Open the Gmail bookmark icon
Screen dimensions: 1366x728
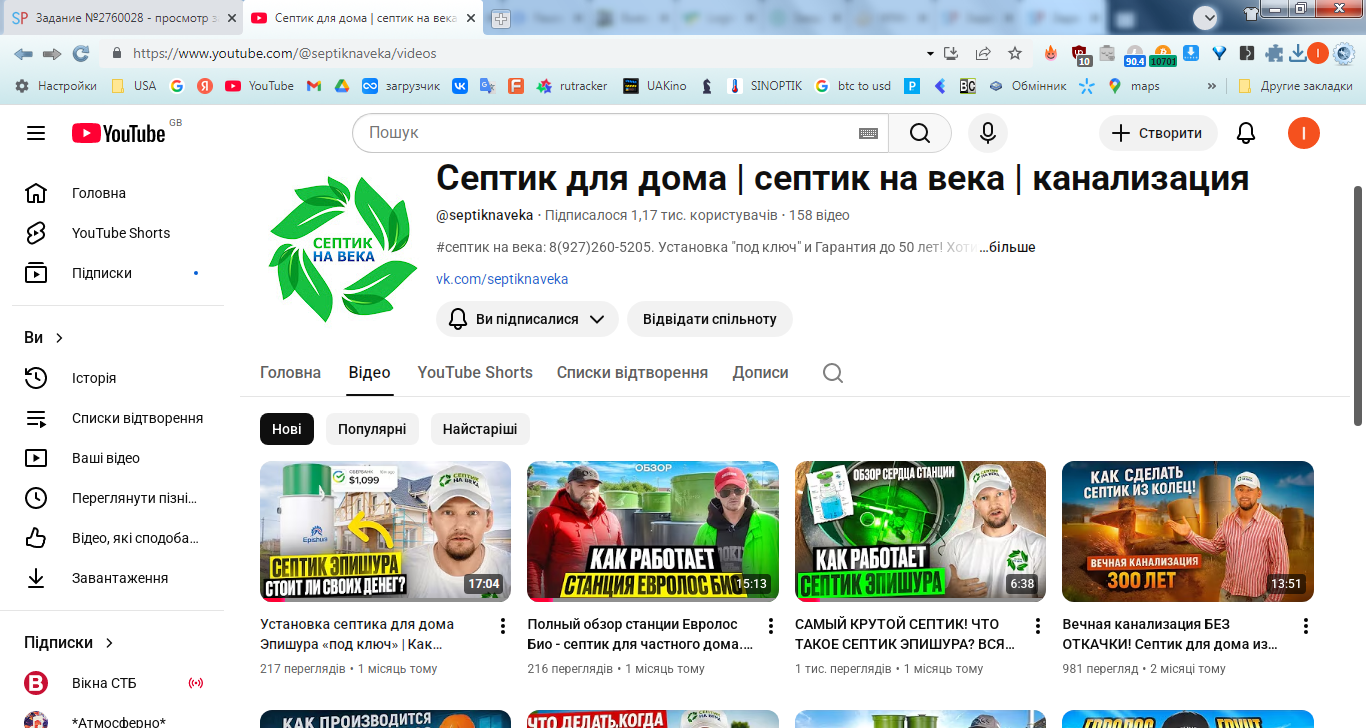click(313, 86)
